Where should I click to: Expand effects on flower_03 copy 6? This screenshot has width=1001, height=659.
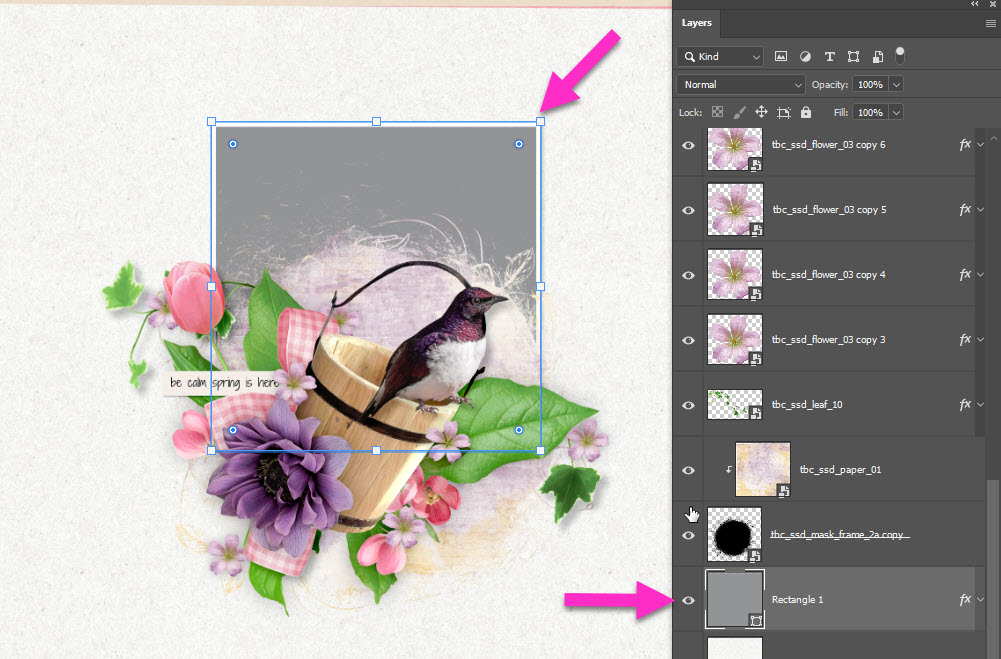point(981,144)
